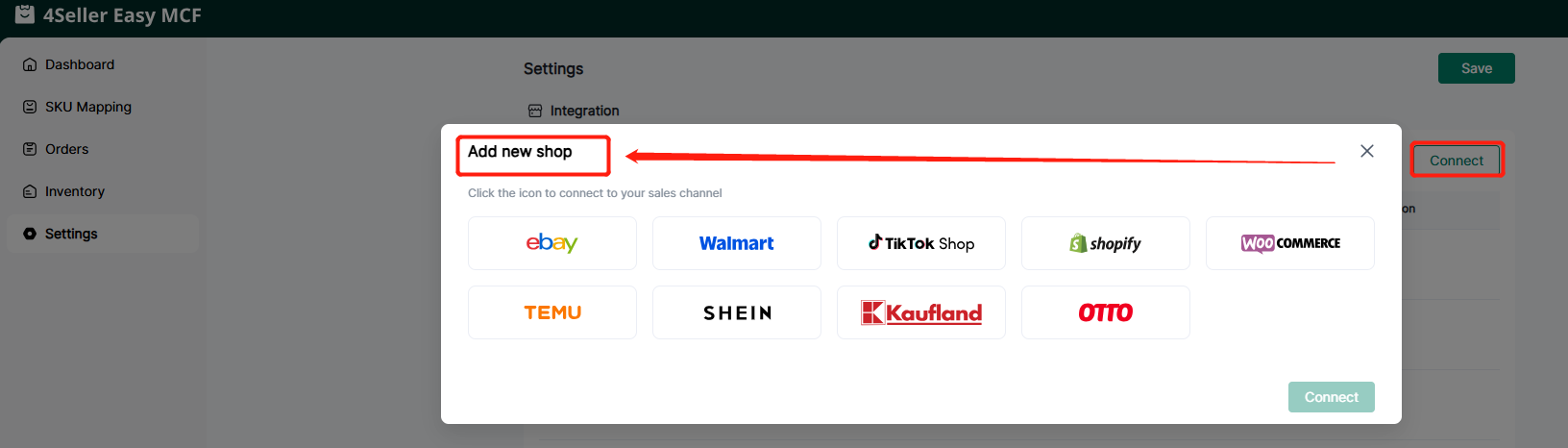
Task: Choose the Kaufland channel logo
Action: [x=920, y=312]
